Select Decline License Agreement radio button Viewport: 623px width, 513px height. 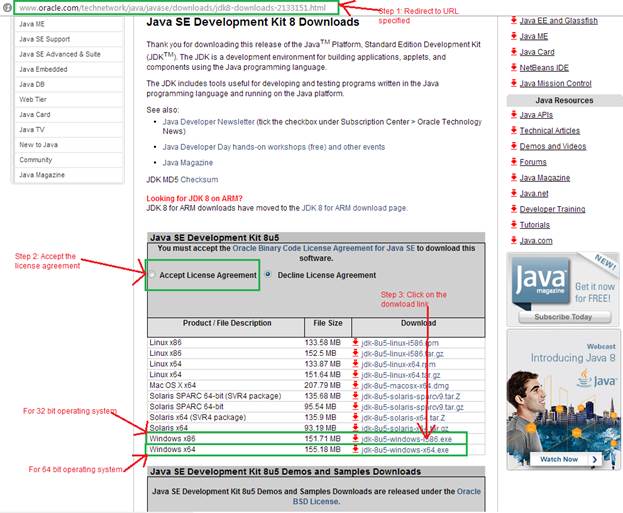point(268,274)
